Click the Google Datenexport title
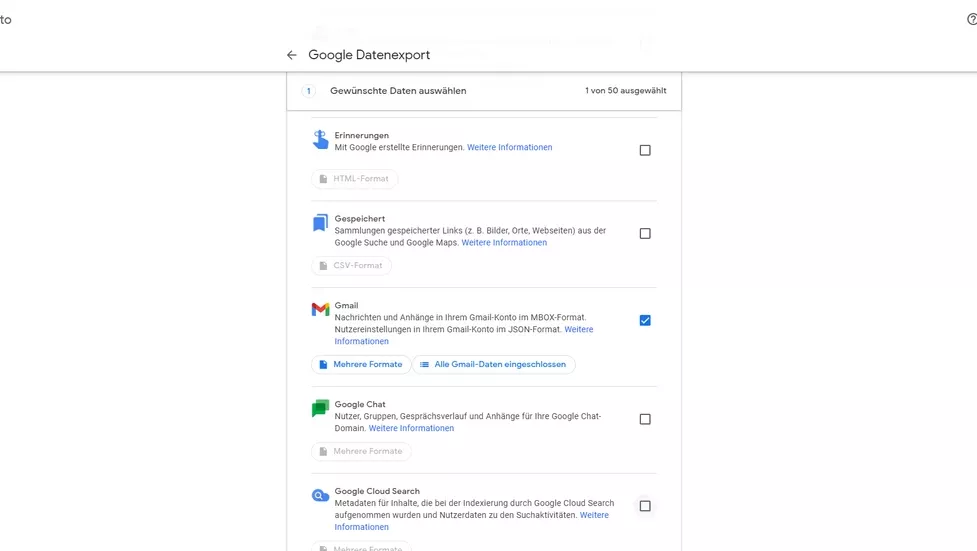Viewport: 977px width, 551px height. pos(369,55)
